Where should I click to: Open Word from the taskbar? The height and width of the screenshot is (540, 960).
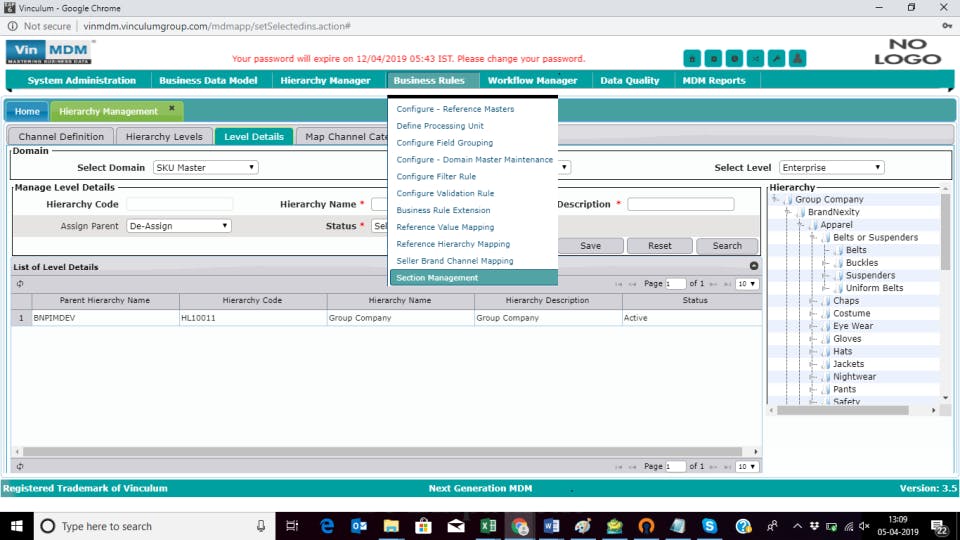click(x=551, y=526)
